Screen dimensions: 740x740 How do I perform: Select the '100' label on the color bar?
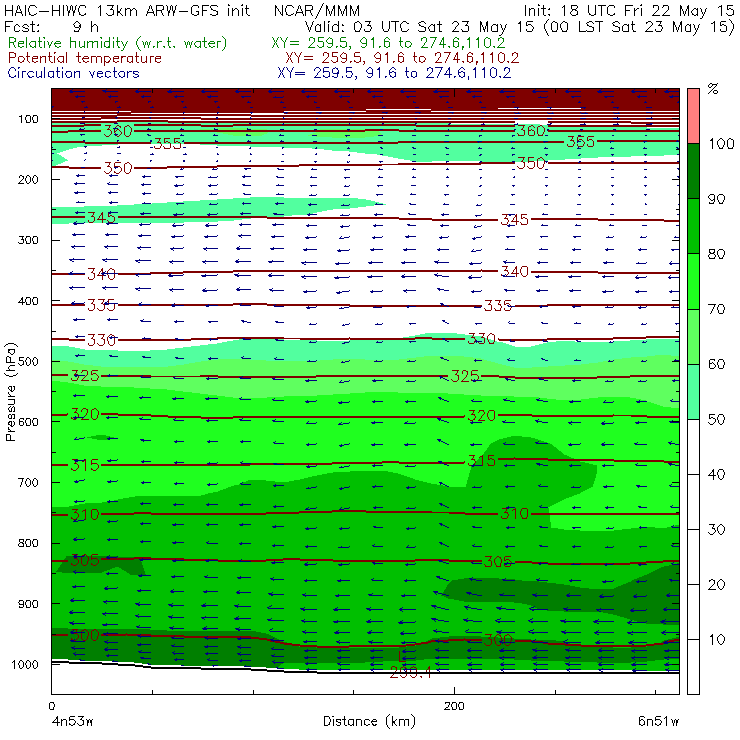[721, 143]
